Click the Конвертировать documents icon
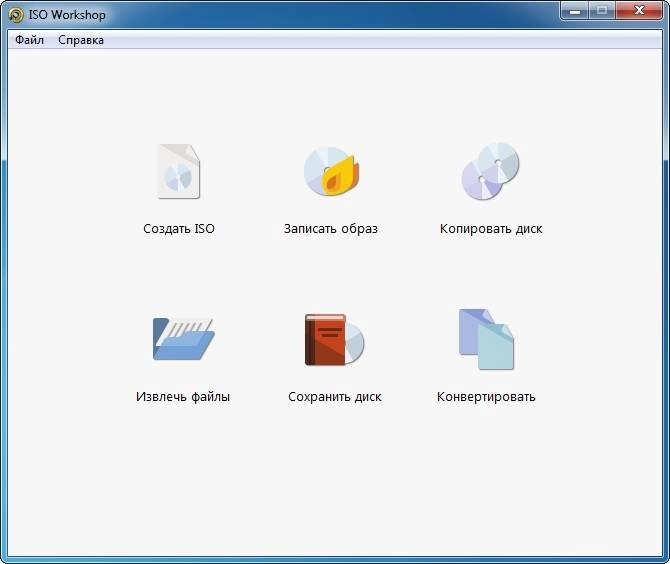 click(486, 339)
